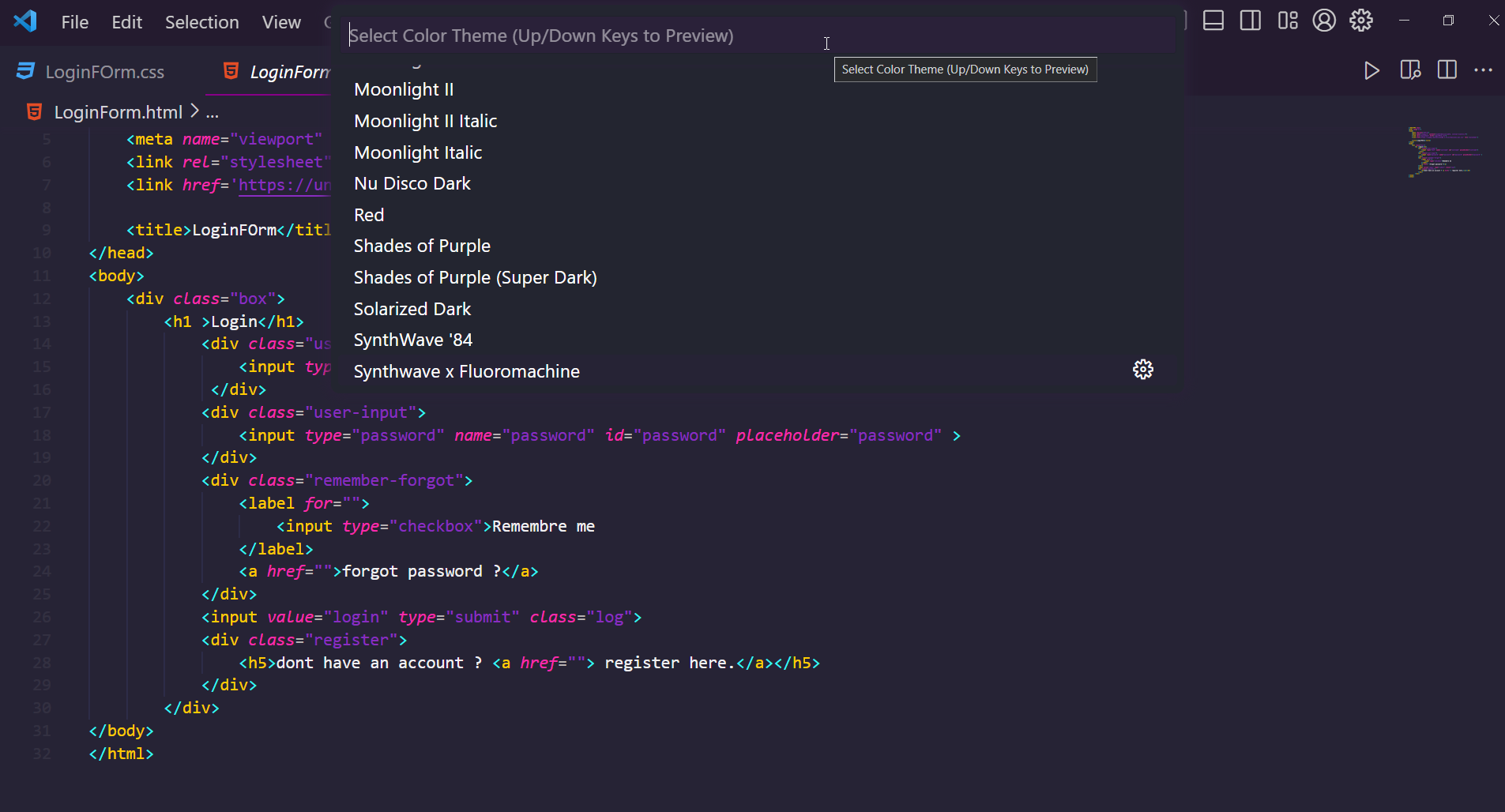Open the View menu
The width and height of the screenshot is (1505, 812).
click(281, 22)
